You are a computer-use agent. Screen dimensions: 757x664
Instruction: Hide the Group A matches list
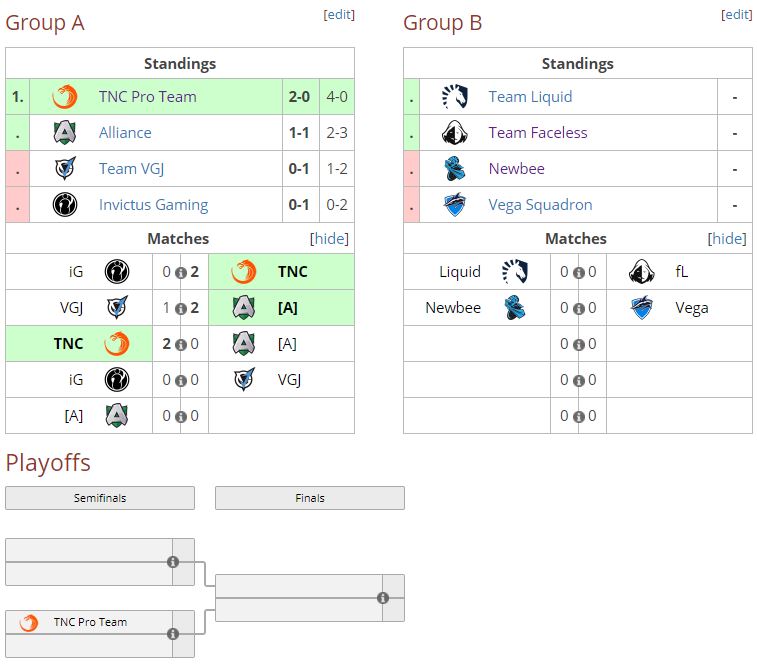coord(329,239)
